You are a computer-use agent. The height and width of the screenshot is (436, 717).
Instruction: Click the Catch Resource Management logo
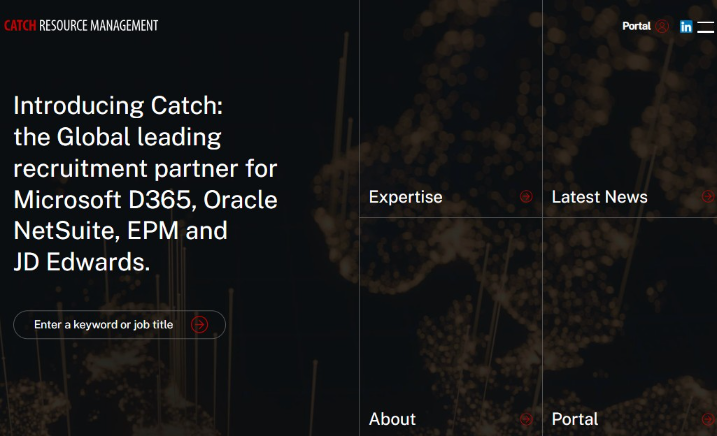point(81,26)
